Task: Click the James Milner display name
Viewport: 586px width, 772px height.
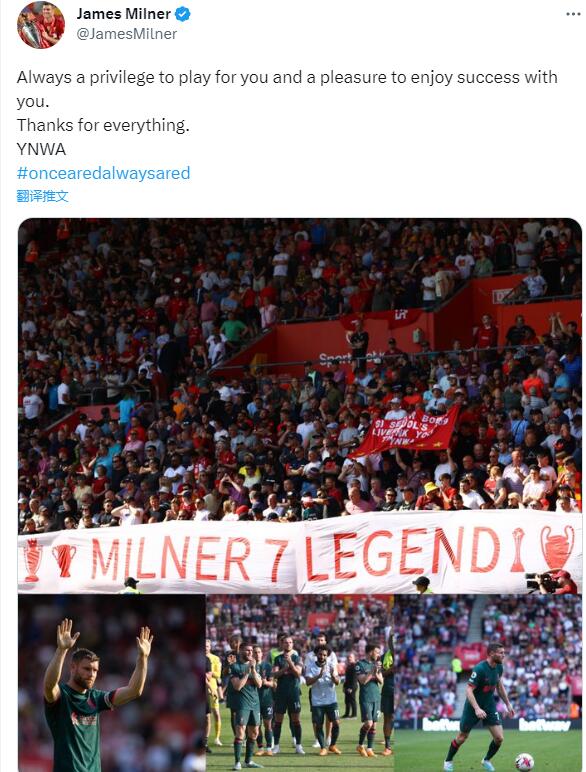Action: (124, 14)
